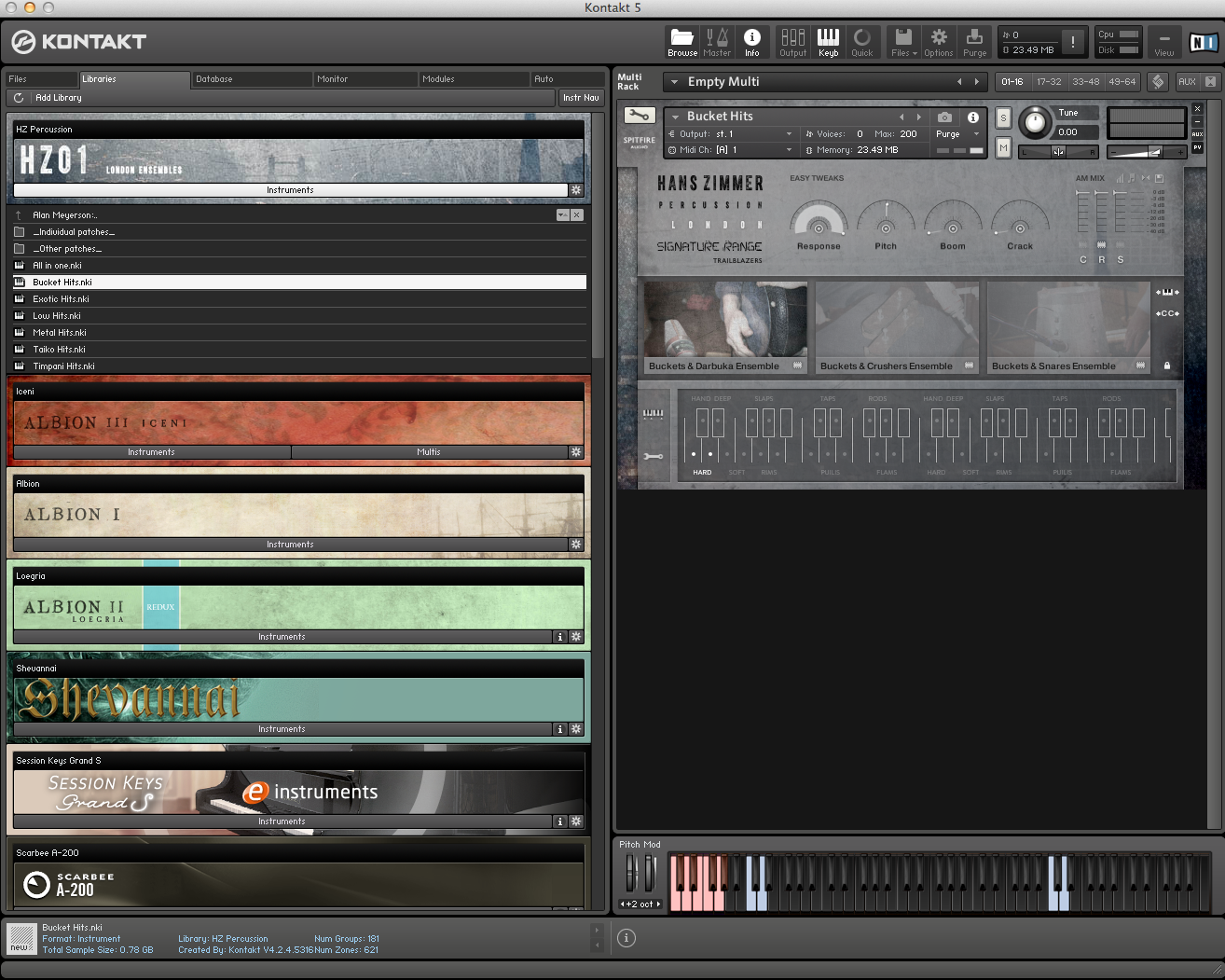Toggle the Instr Nav button

point(581,97)
